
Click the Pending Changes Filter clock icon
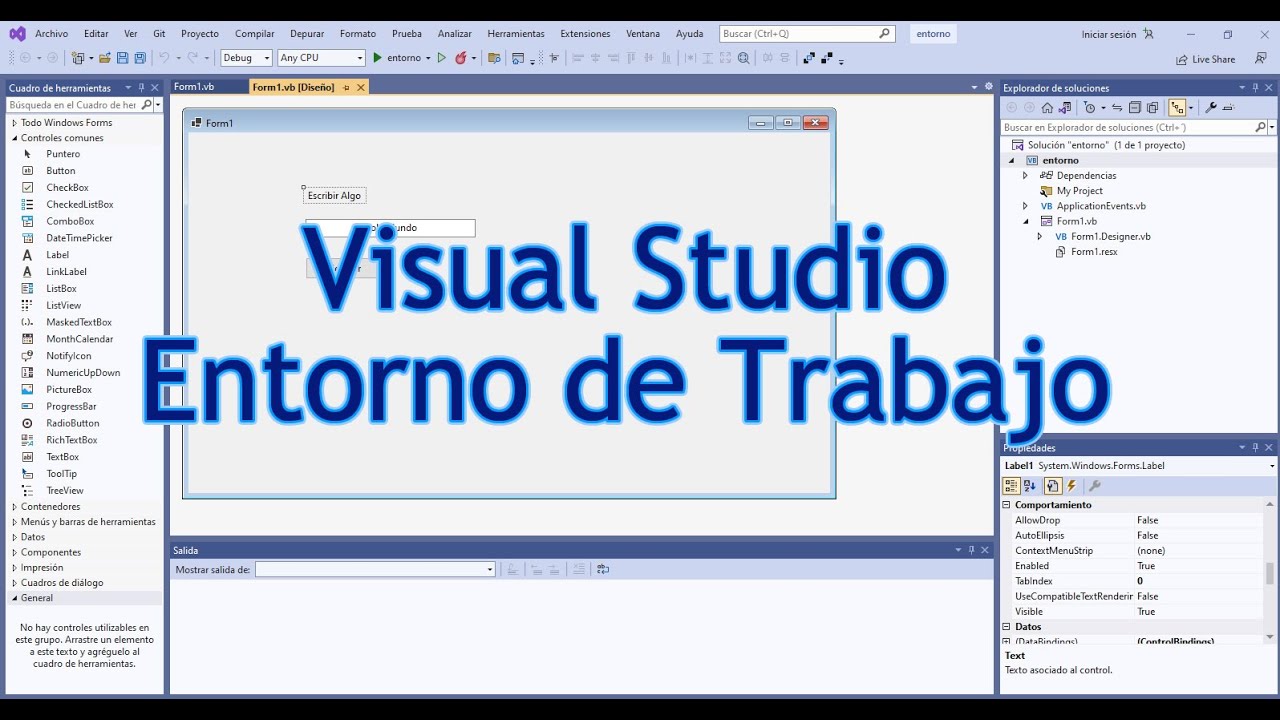click(x=1089, y=108)
